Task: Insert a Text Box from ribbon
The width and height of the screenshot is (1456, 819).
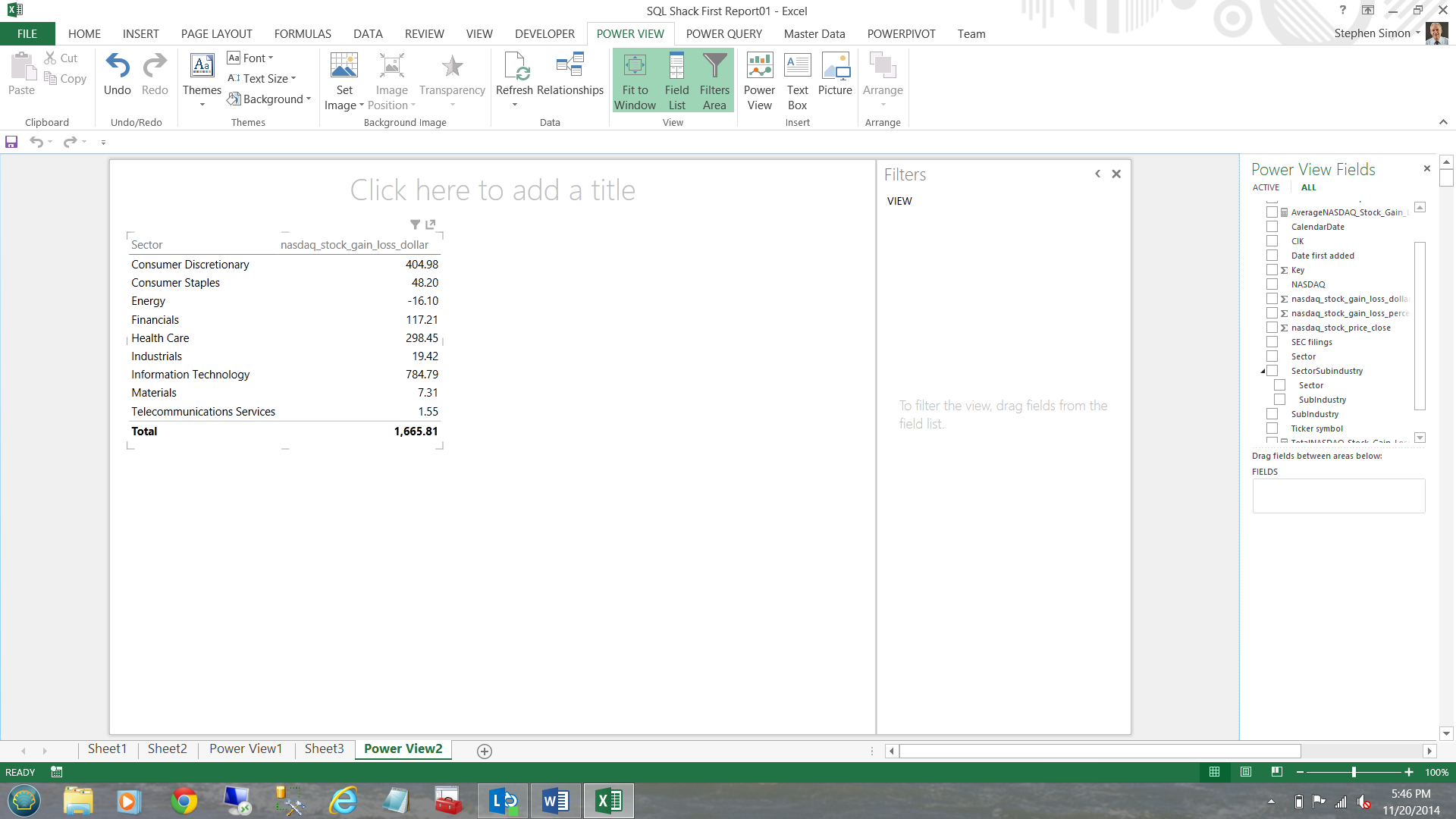Action: click(797, 80)
